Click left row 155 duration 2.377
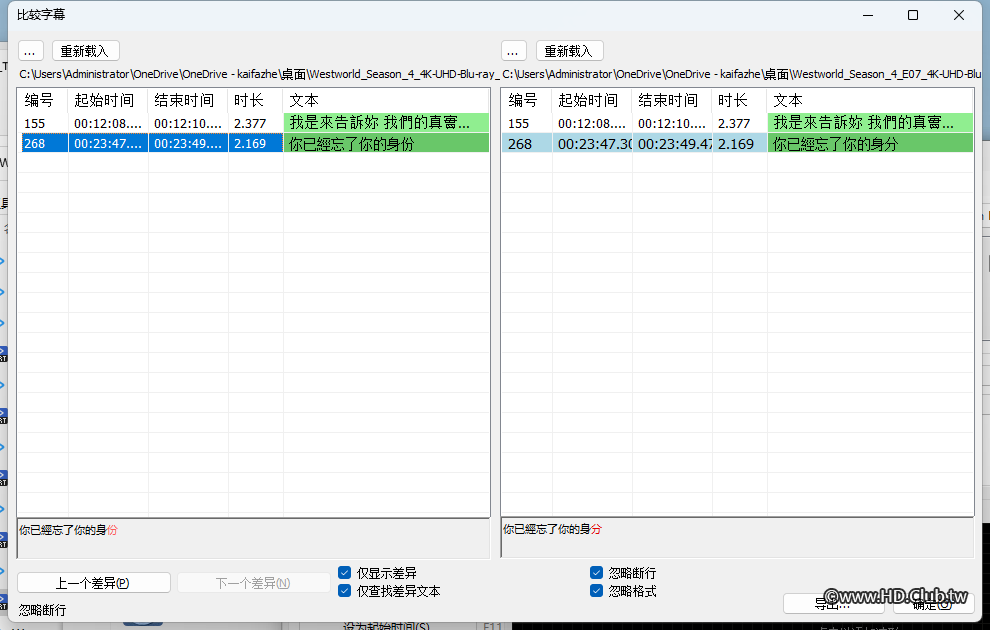The width and height of the screenshot is (990, 630). 256,123
